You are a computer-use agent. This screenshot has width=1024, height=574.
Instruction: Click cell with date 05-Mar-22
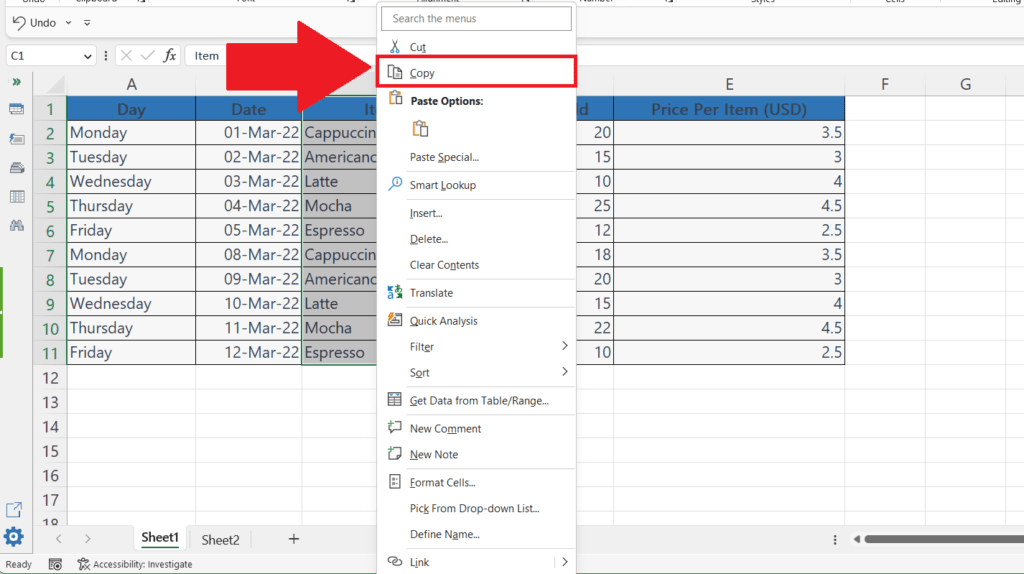pos(249,231)
